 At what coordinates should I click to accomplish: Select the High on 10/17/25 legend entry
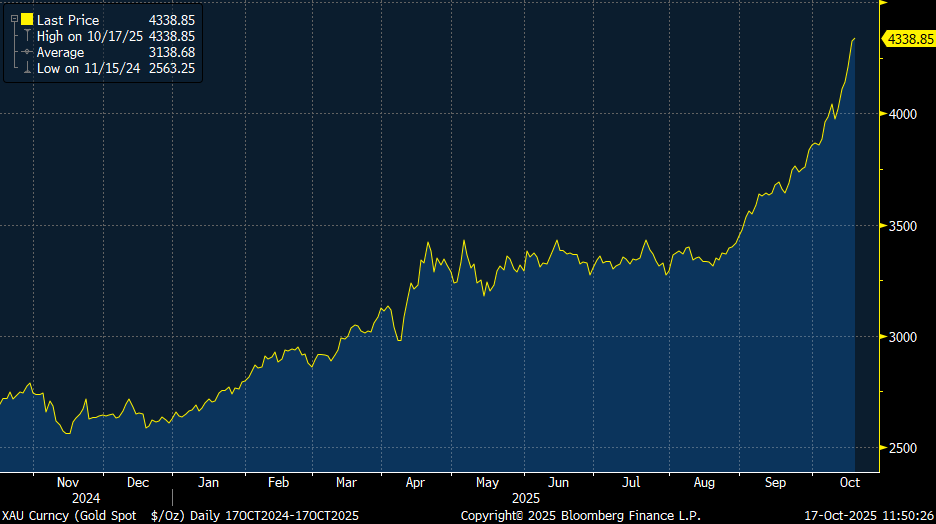coord(89,36)
